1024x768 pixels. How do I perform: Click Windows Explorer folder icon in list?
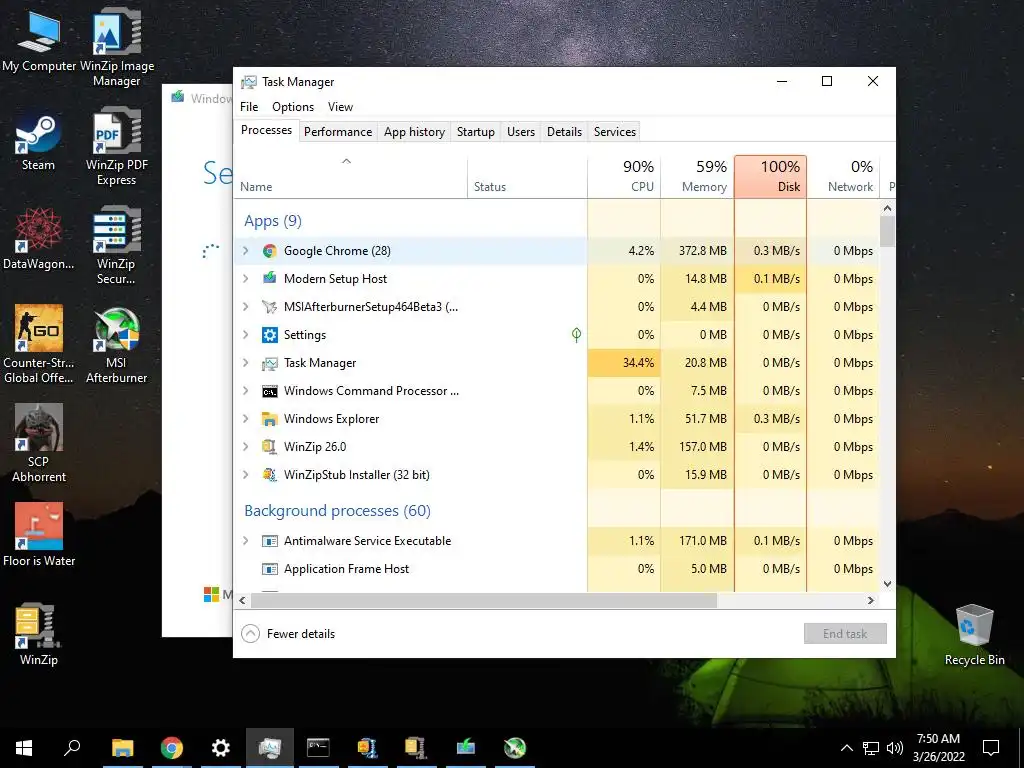(x=270, y=419)
